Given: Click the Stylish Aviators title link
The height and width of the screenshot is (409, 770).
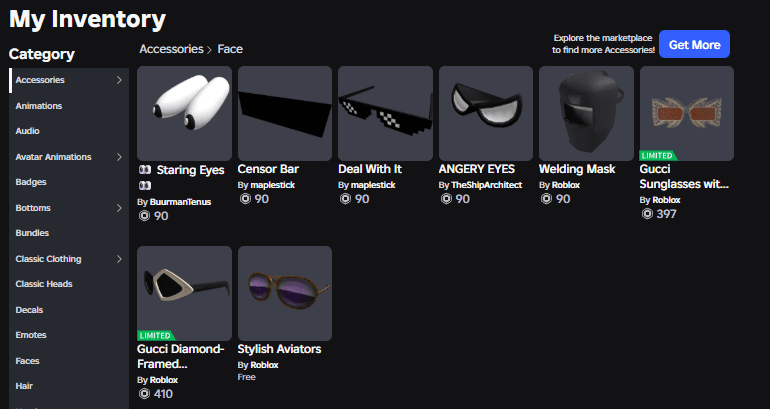Looking at the screenshot, I should (x=279, y=349).
